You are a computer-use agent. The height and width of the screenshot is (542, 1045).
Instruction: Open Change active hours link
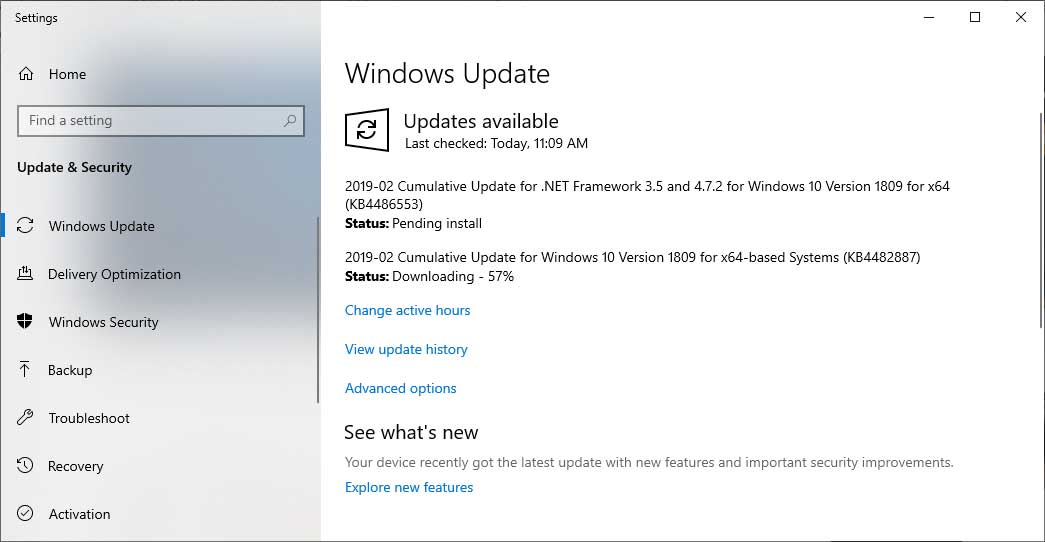407,310
